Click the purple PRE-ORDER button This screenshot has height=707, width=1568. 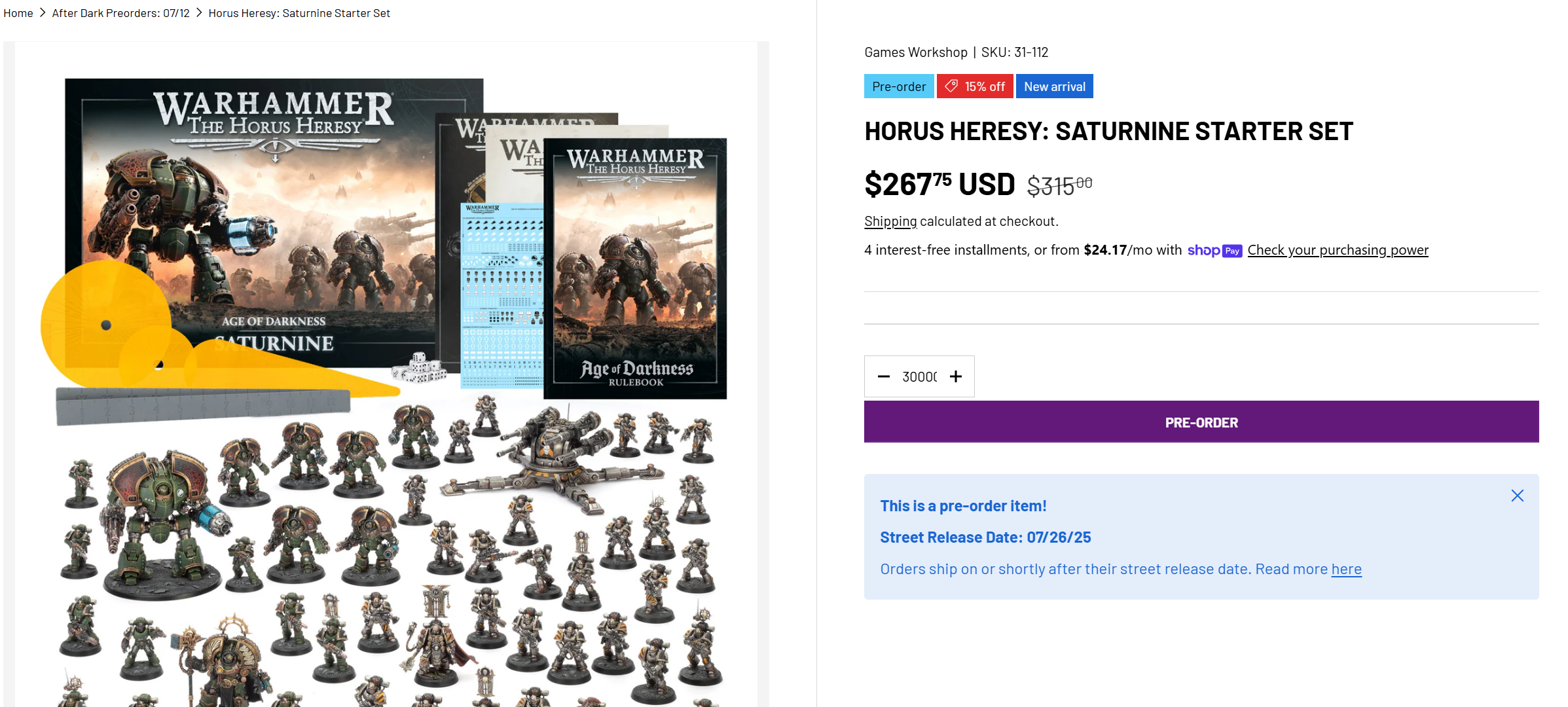1201,422
